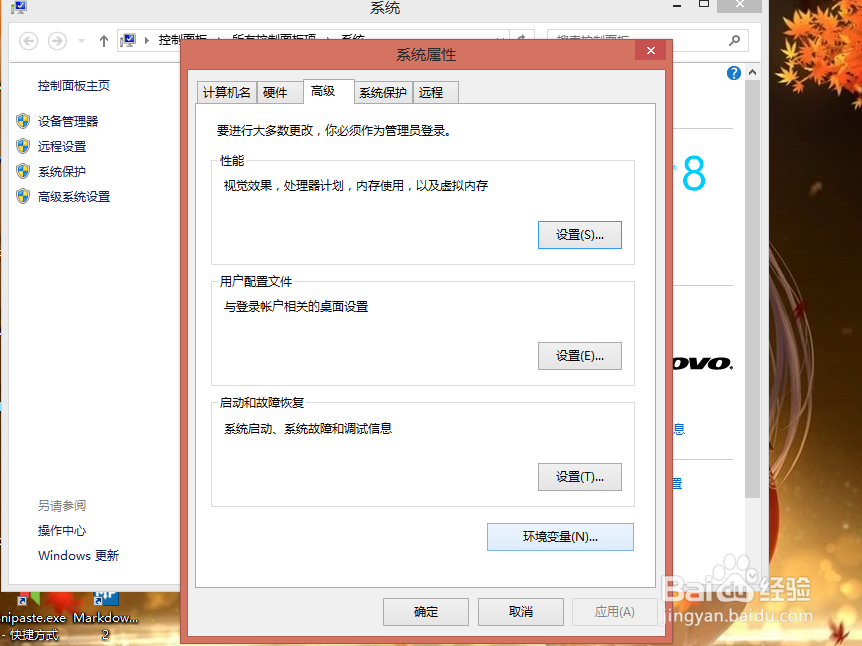Open Windows 更新 from the sidebar
Viewport: 862px width, 646px height.
coord(78,555)
